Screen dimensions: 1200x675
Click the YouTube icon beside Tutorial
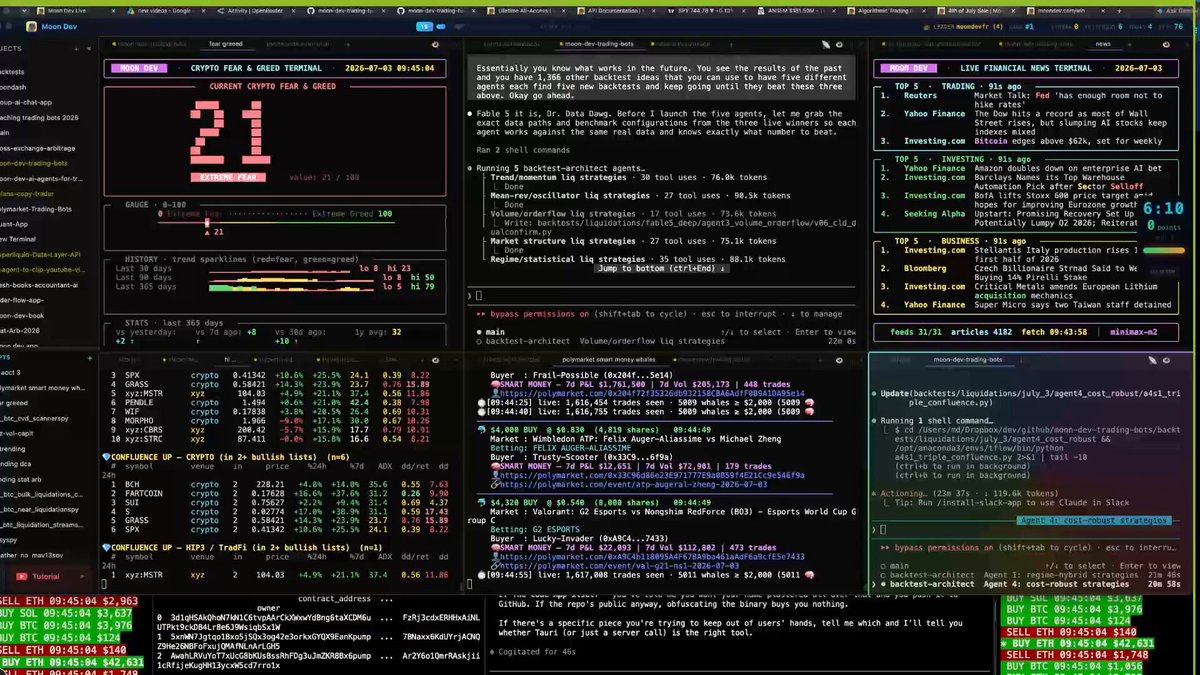pyautogui.click(x=22, y=576)
